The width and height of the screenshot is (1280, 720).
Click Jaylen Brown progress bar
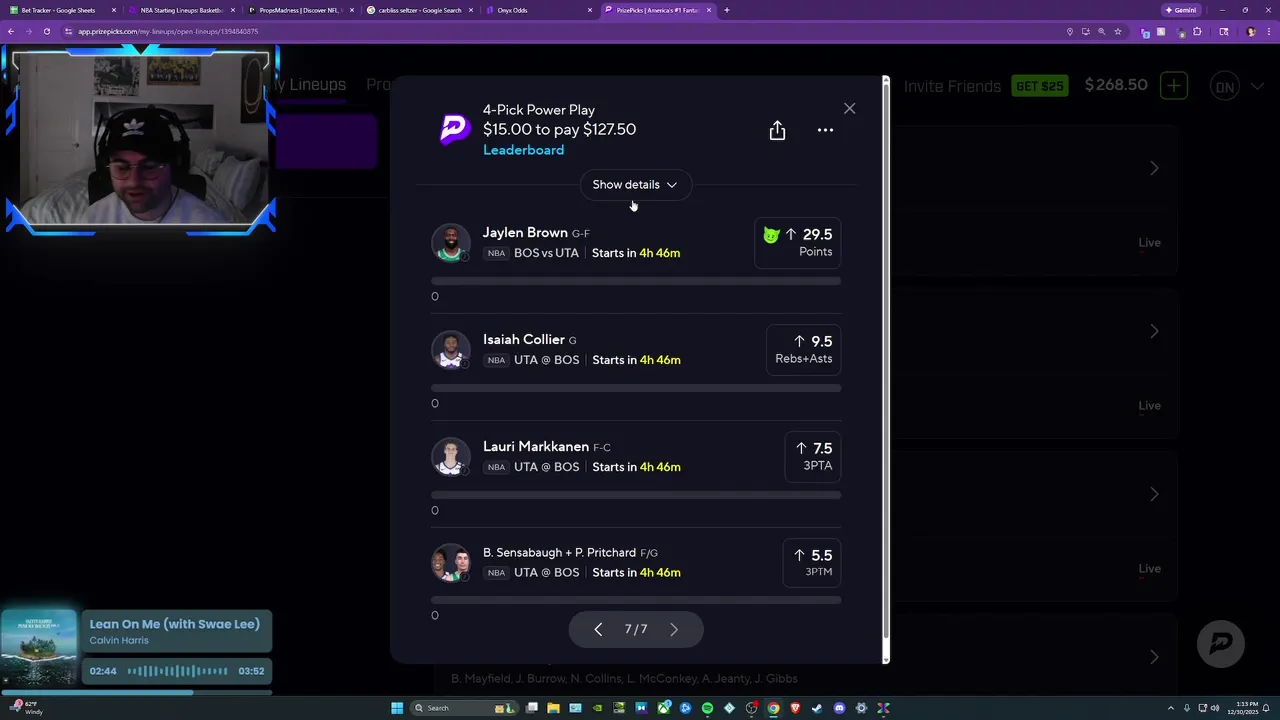pyautogui.click(x=636, y=281)
